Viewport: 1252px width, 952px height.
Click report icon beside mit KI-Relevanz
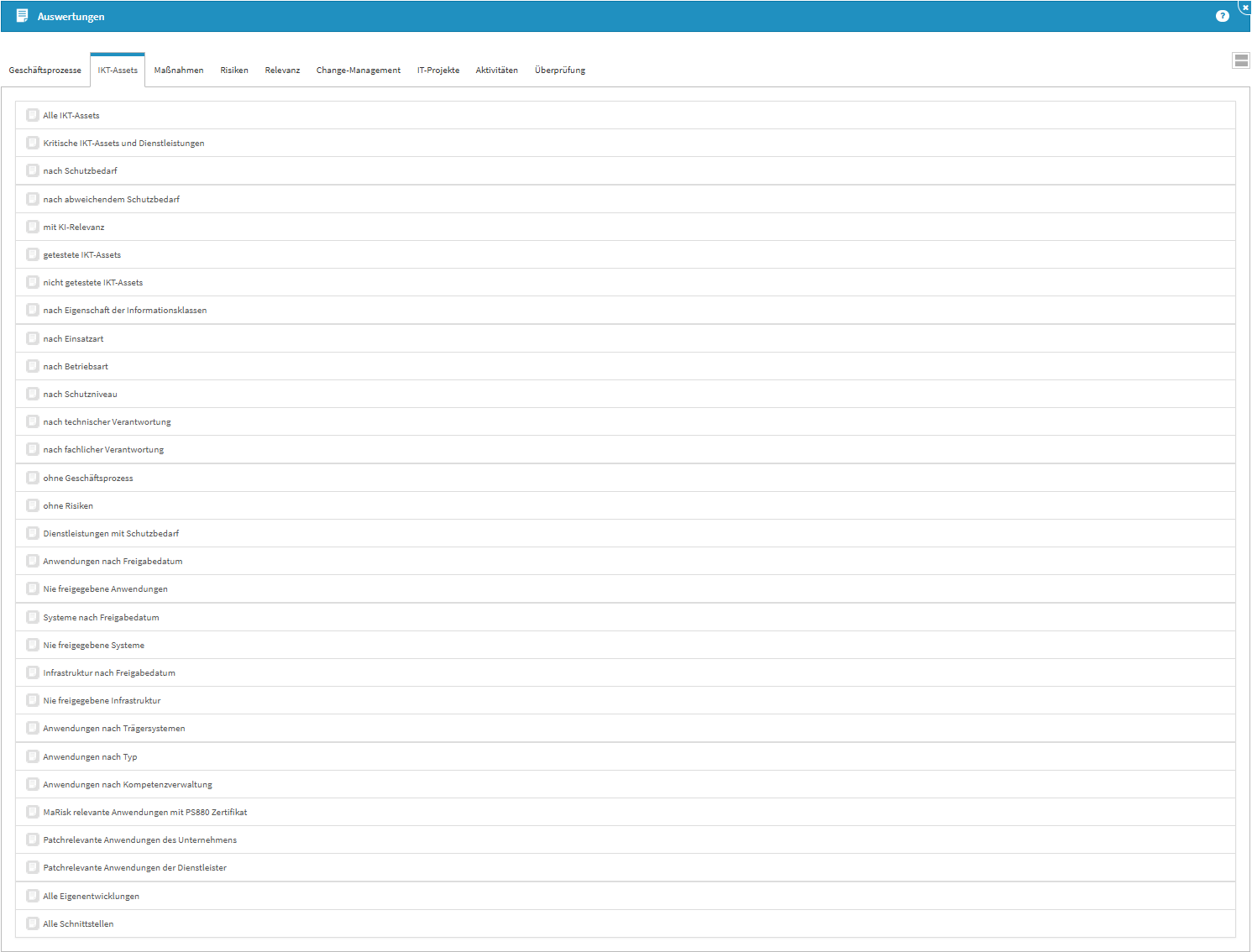coord(33,227)
